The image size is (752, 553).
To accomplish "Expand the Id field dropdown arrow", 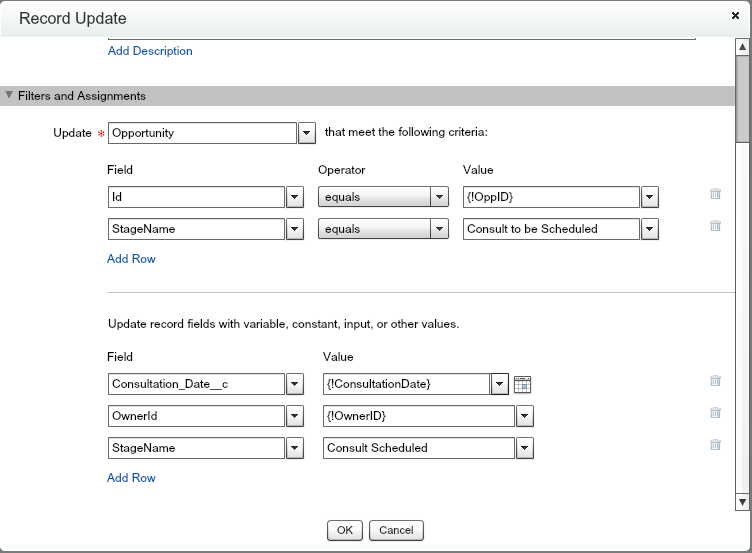I will [x=295, y=197].
